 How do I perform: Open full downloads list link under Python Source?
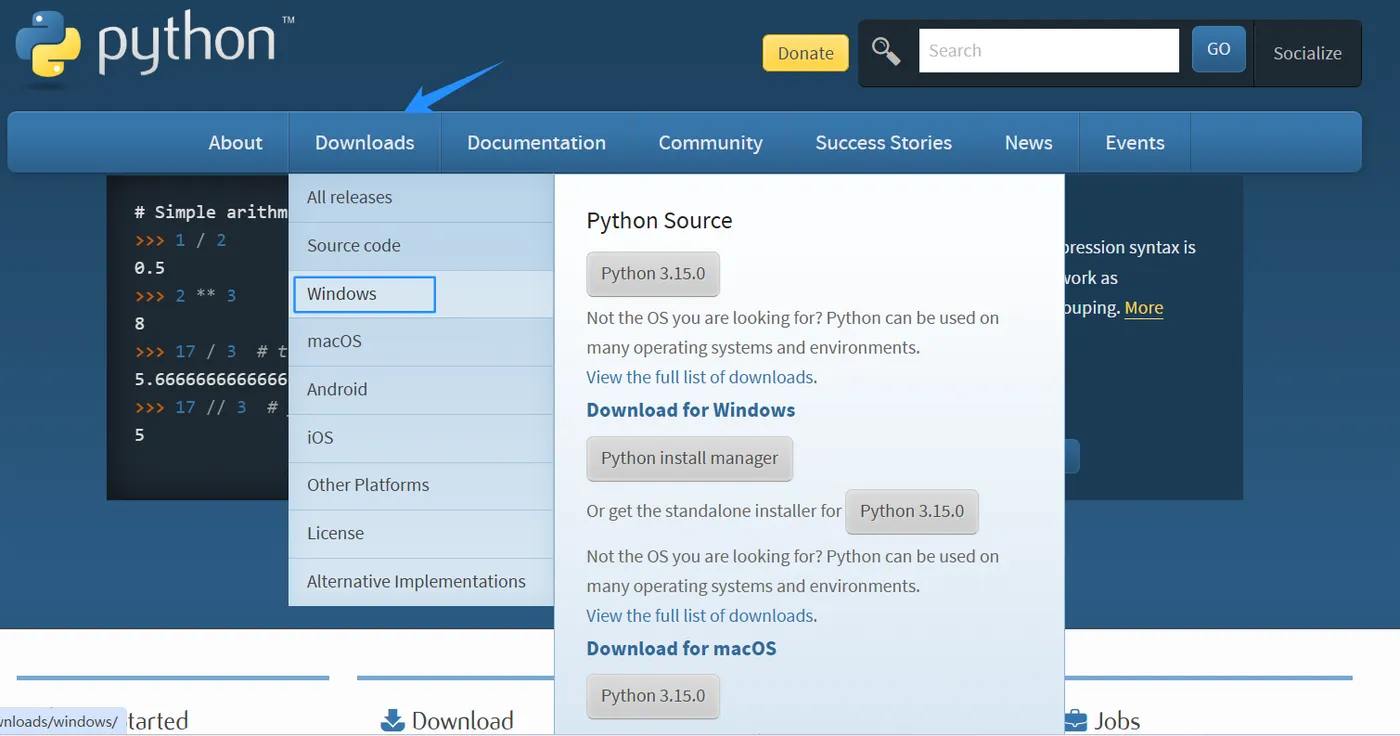point(700,378)
